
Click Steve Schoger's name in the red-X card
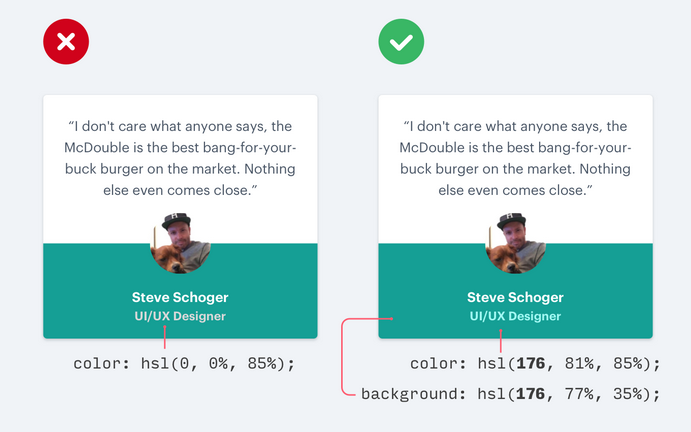point(180,297)
